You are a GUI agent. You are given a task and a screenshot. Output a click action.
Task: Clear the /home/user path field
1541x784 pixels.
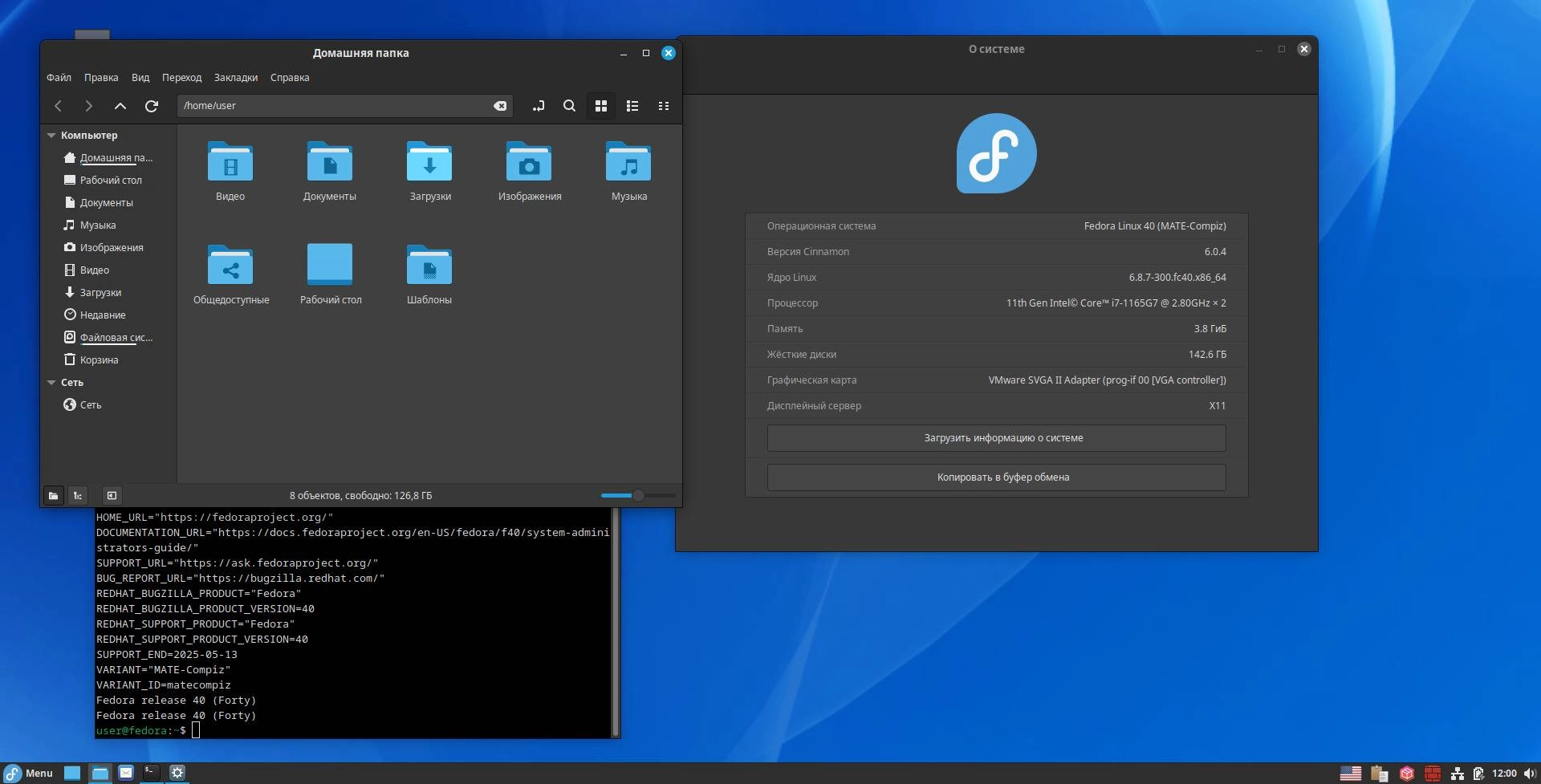pos(500,106)
